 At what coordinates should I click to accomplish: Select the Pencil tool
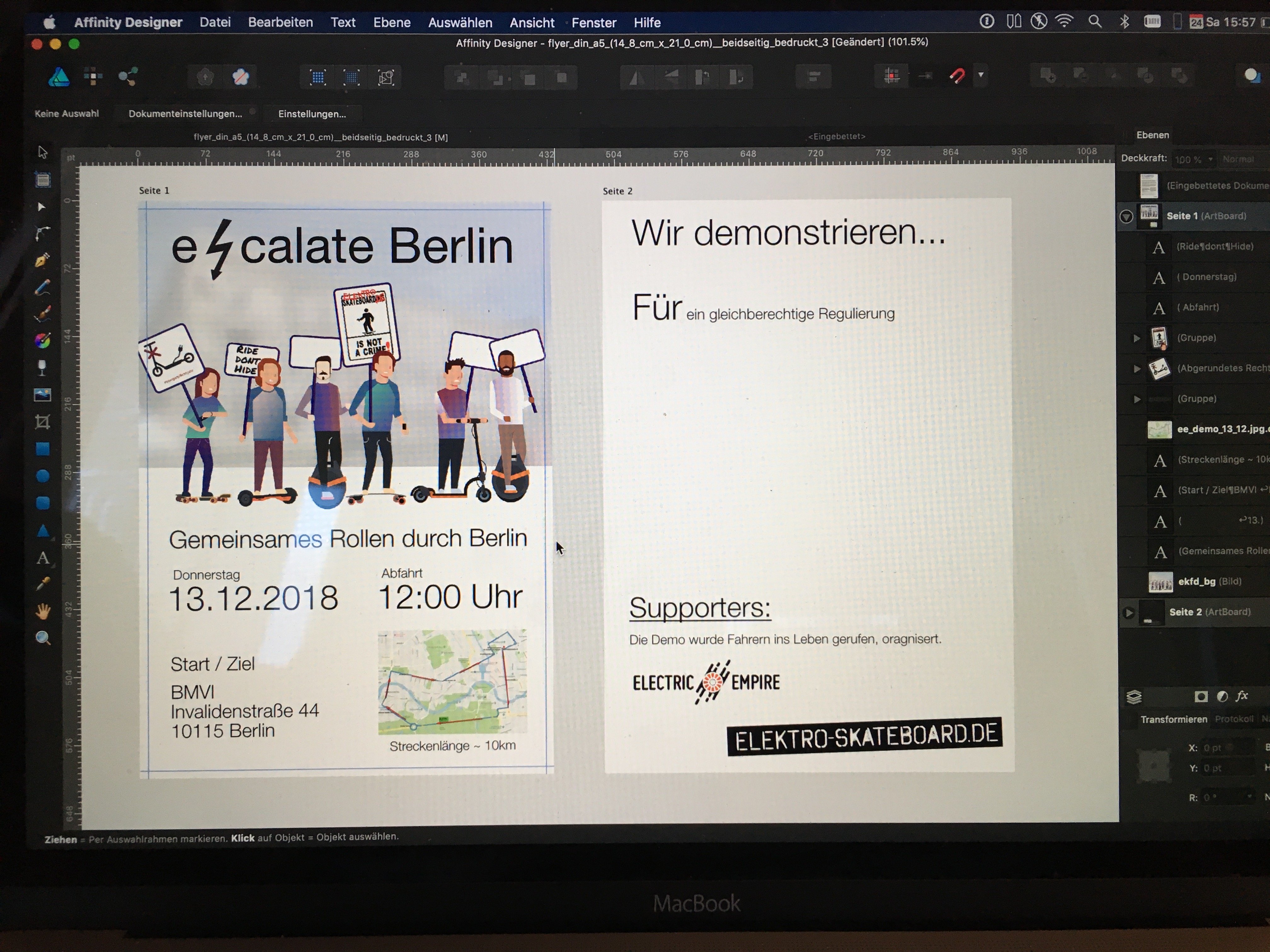point(43,287)
